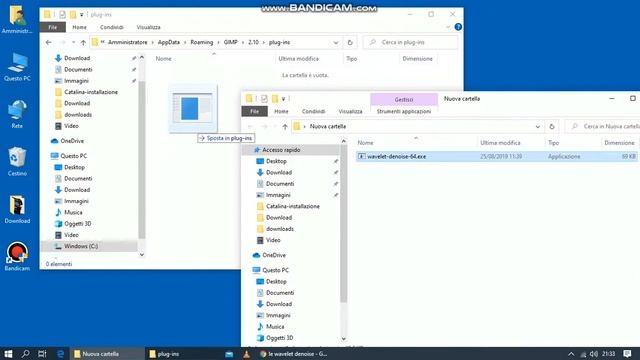The width and height of the screenshot is (640, 360).
Task: Open Mail app from taskbar
Action: [x=229, y=354]
